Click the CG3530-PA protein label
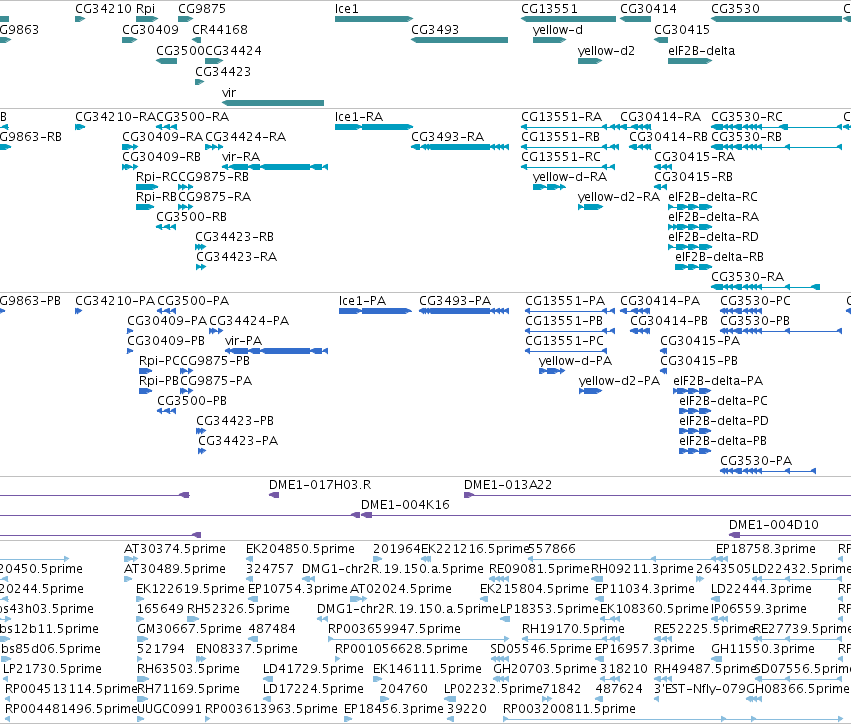851x724 pixels. click(756, 461)
